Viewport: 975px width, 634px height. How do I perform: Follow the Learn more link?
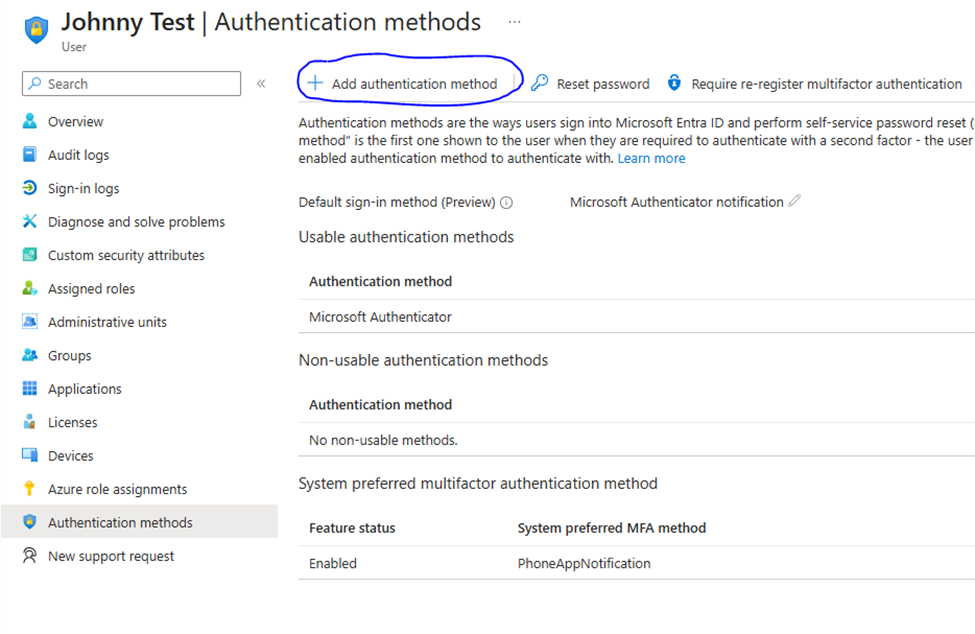651,158
